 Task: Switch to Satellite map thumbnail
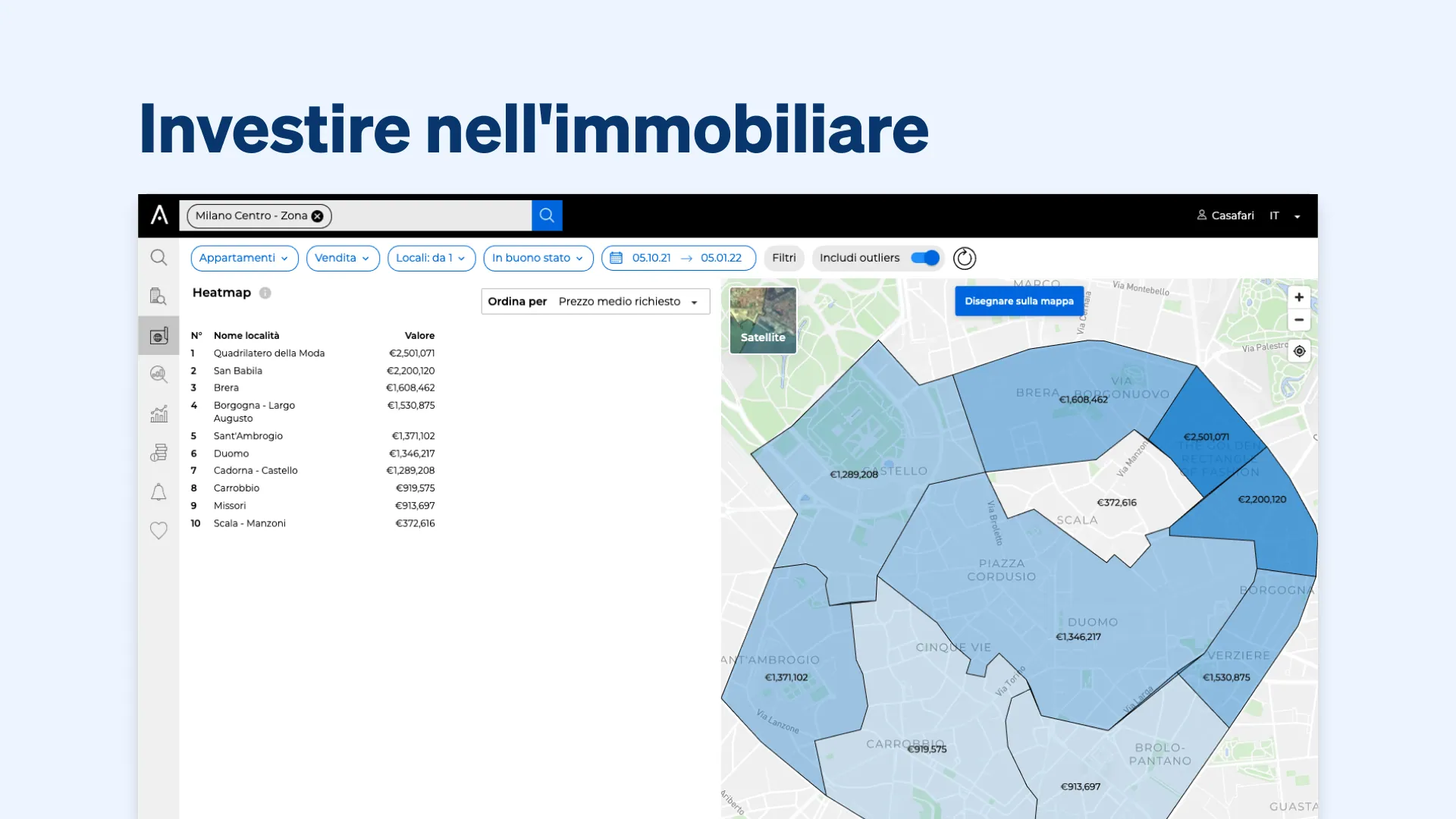[x=763, y=320]
